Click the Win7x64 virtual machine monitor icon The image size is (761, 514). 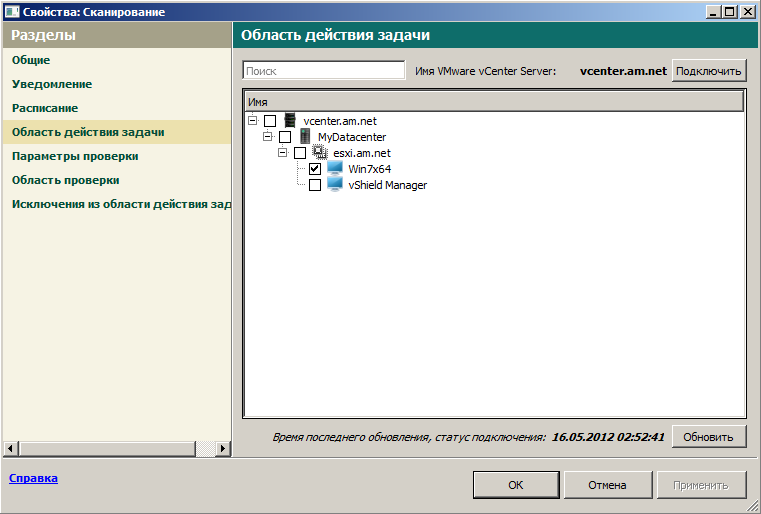click(335, 168)
